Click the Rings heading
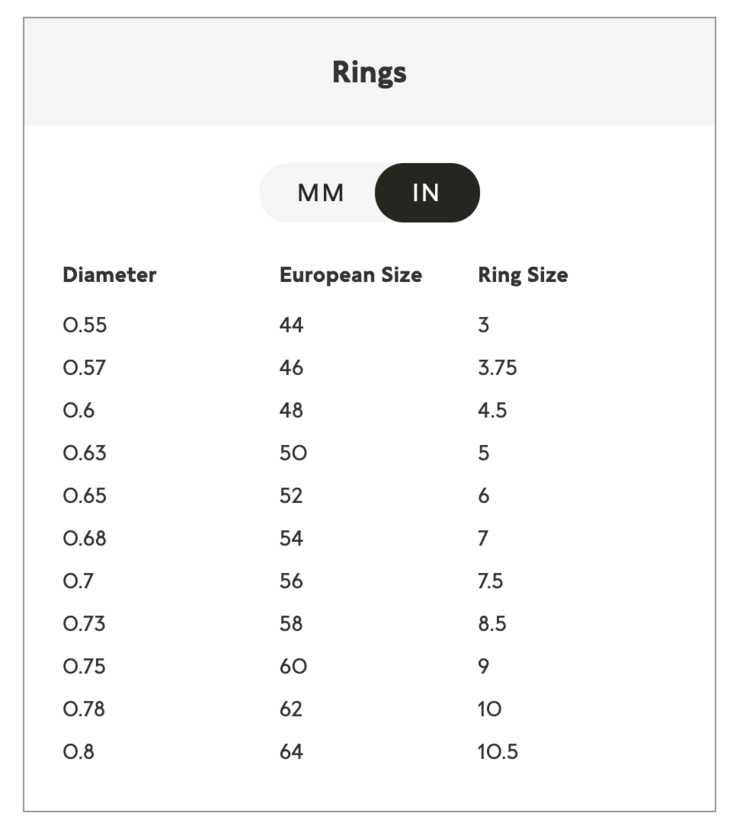The height and width of the screenshot is (826, 730). tap(369, 73)
